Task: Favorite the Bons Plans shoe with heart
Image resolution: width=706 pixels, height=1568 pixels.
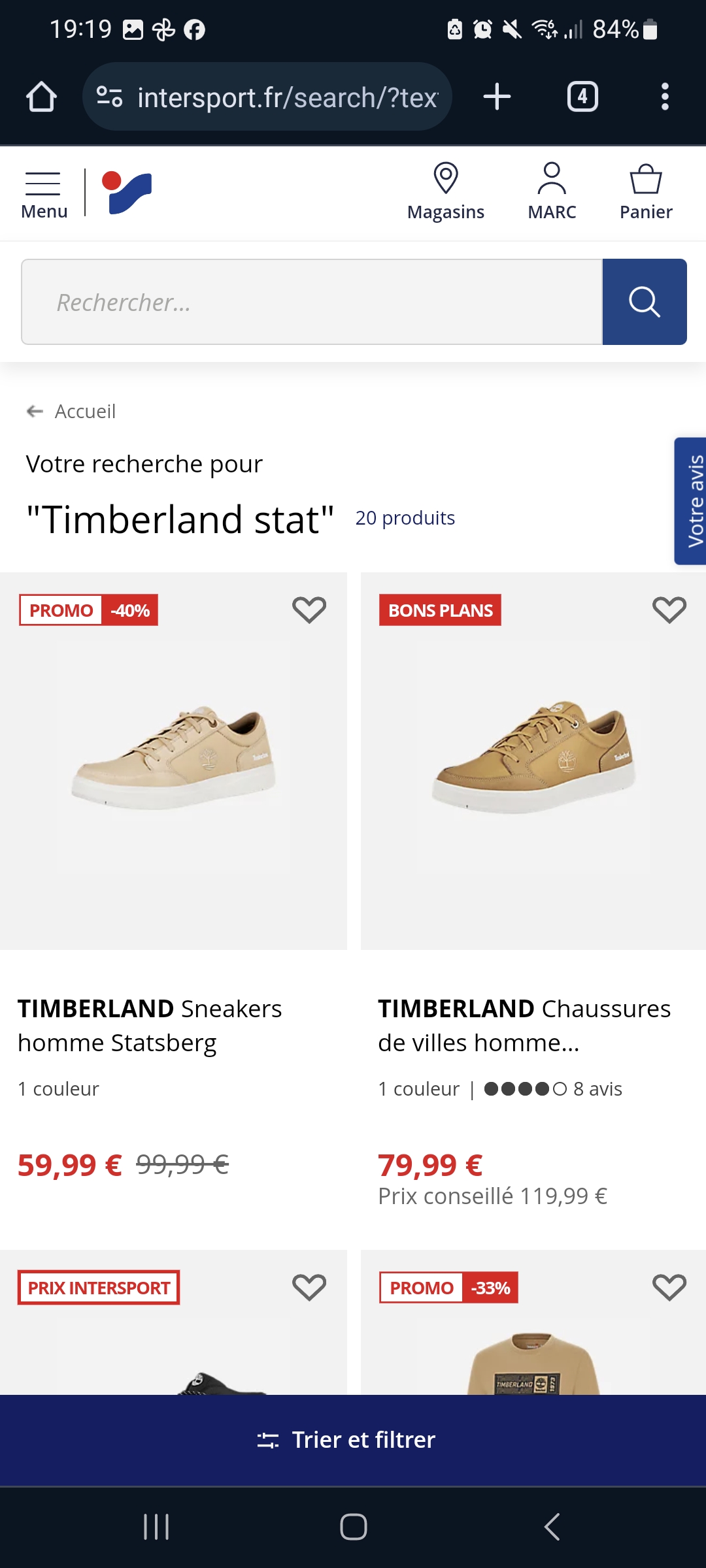Action: tap(669, 610)
